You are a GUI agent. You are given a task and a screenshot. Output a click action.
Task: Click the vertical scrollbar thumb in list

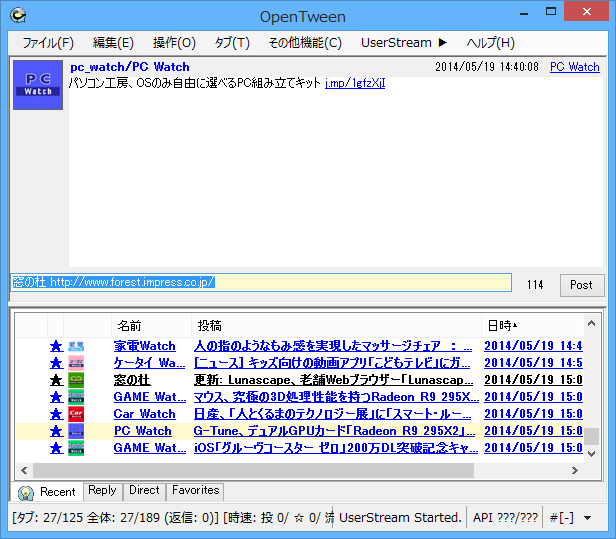coord(591,436)
